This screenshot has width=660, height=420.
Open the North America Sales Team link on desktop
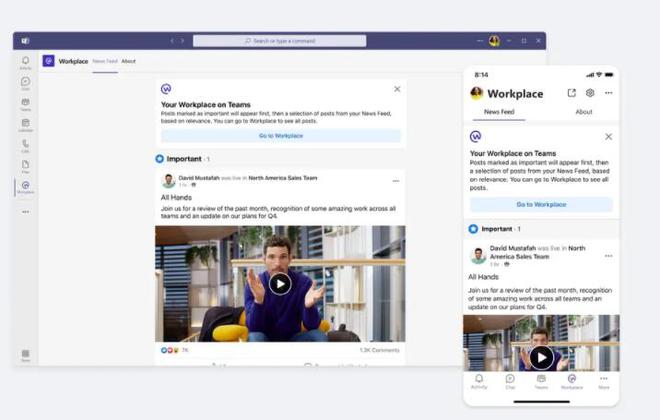(283, 178)
